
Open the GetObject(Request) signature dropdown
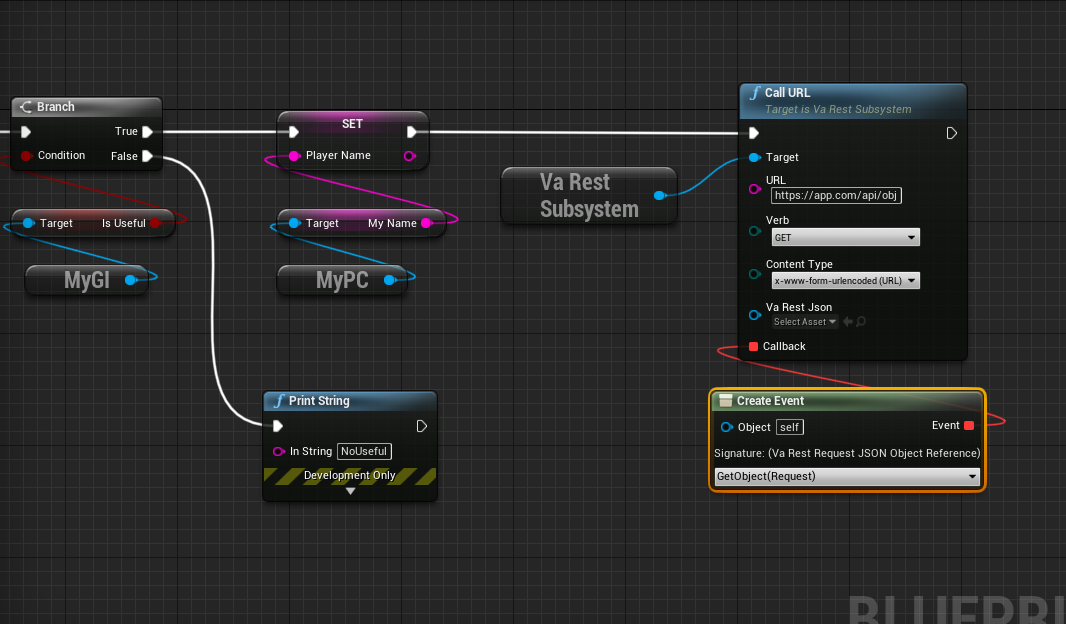coord(847,476)
